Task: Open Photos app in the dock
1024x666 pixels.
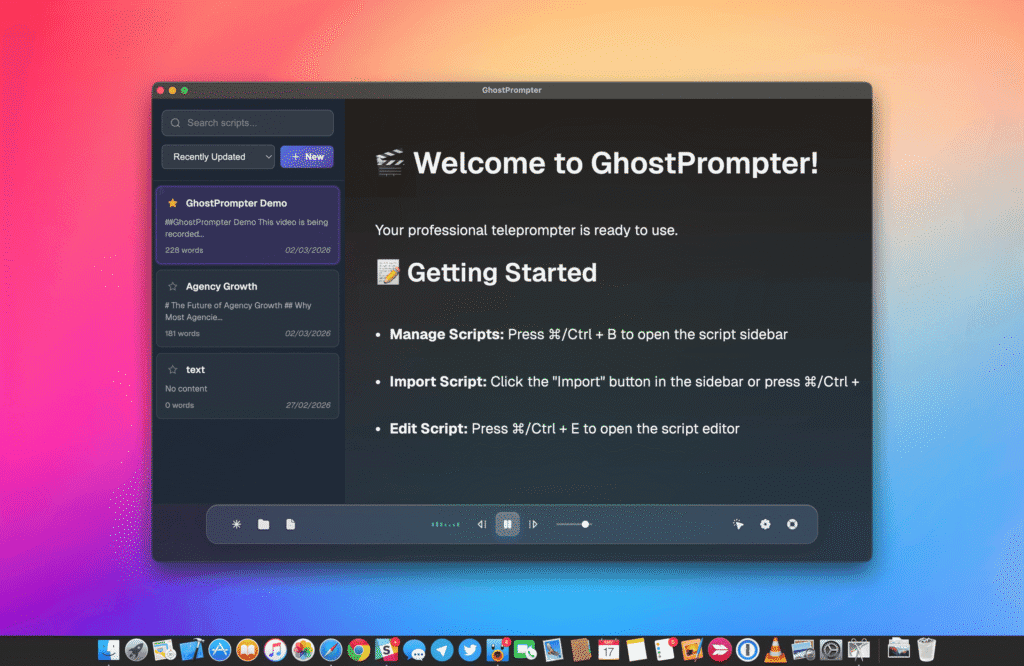Action: pyautogui.click(x=303, y=650)
